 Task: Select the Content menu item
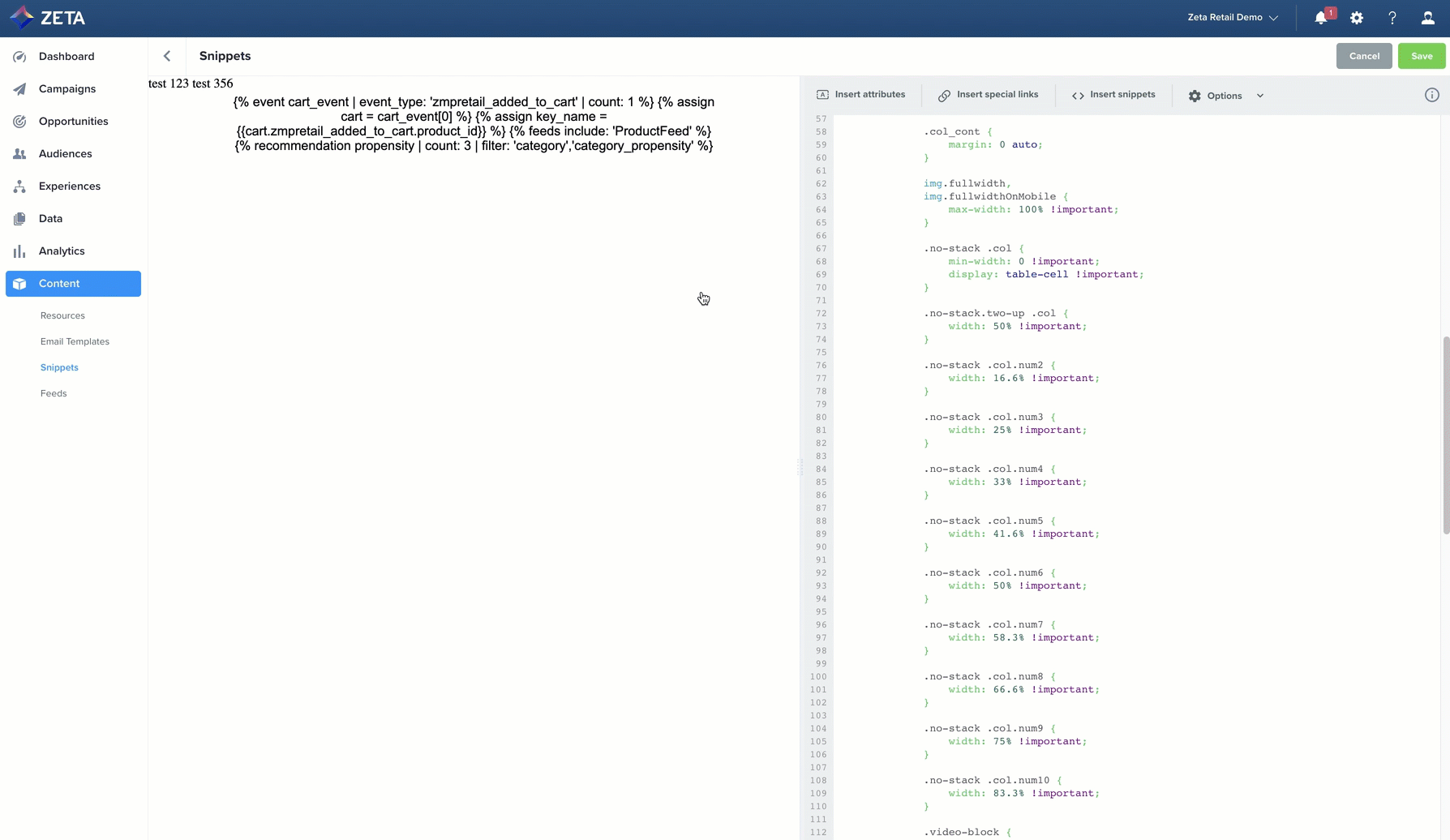tap(73, 284)
